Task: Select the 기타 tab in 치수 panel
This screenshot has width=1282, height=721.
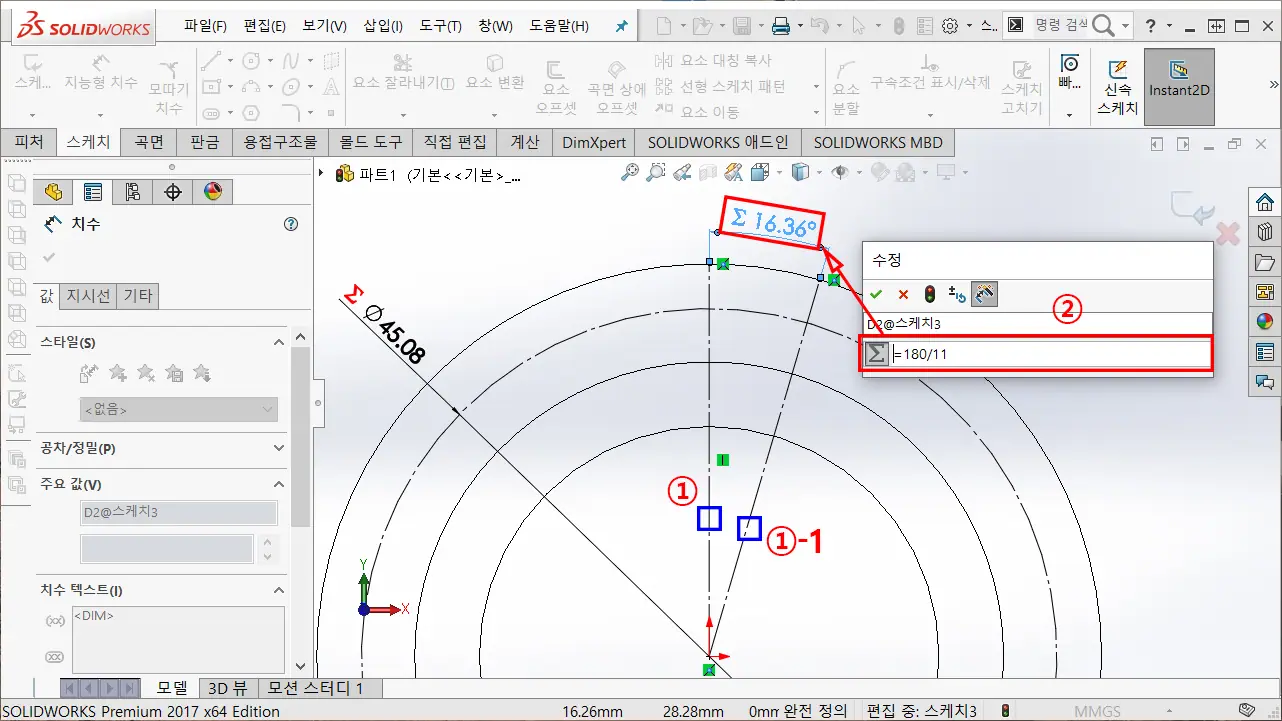Action: pos(138,295)
